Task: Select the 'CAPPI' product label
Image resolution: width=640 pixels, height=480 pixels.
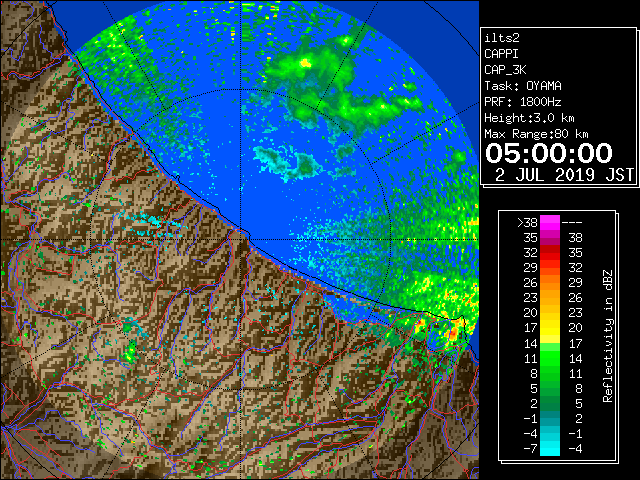Action: pos(501,54)
